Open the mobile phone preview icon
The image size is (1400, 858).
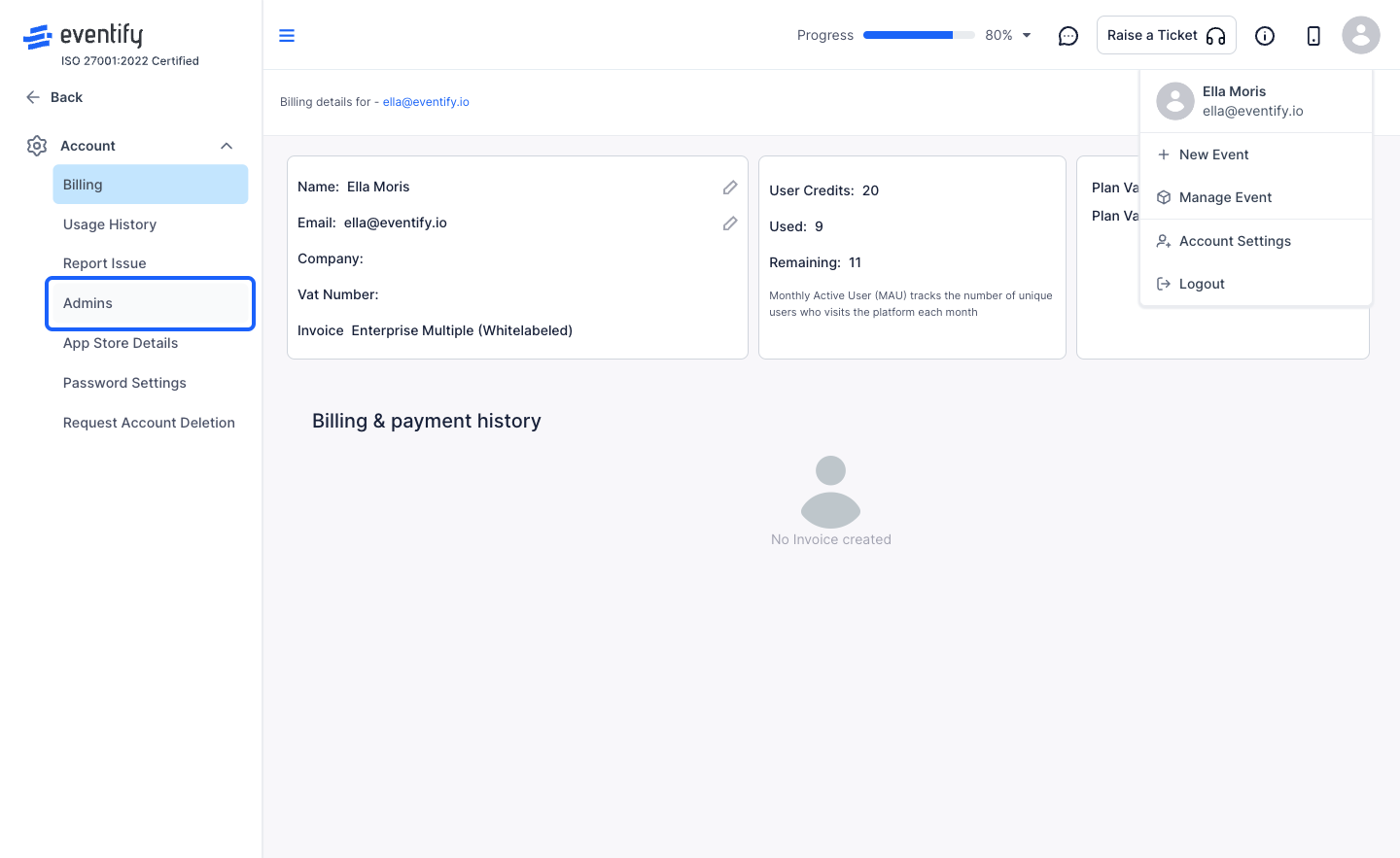(x=1313, y=36)
